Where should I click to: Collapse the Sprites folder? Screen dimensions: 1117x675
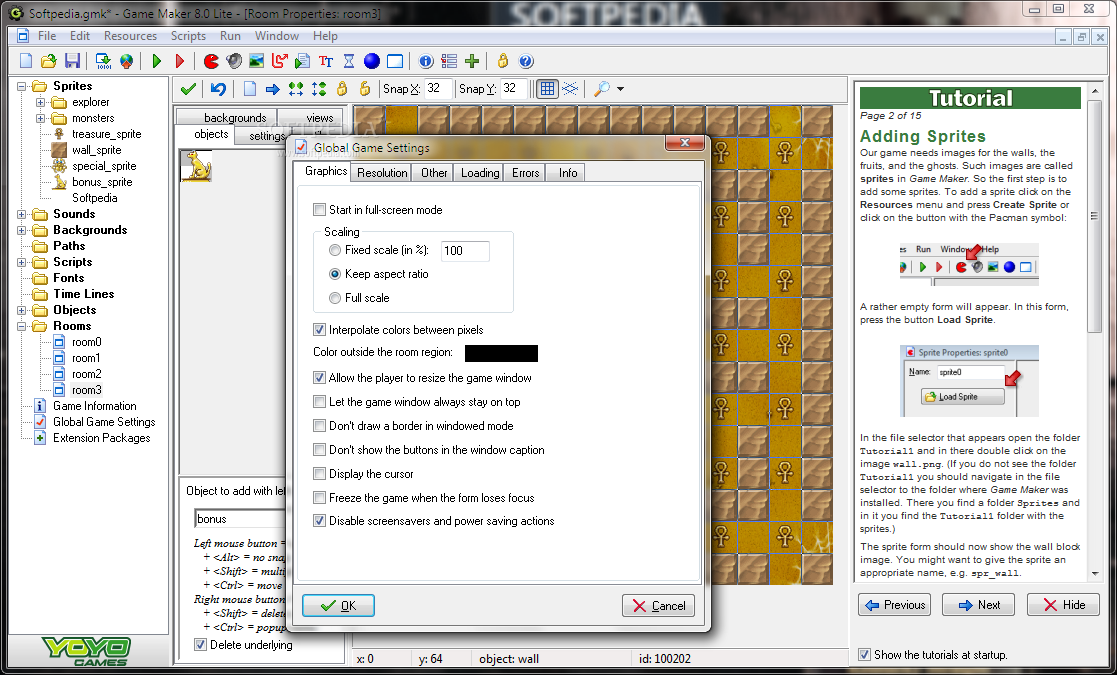pos(21,86)
